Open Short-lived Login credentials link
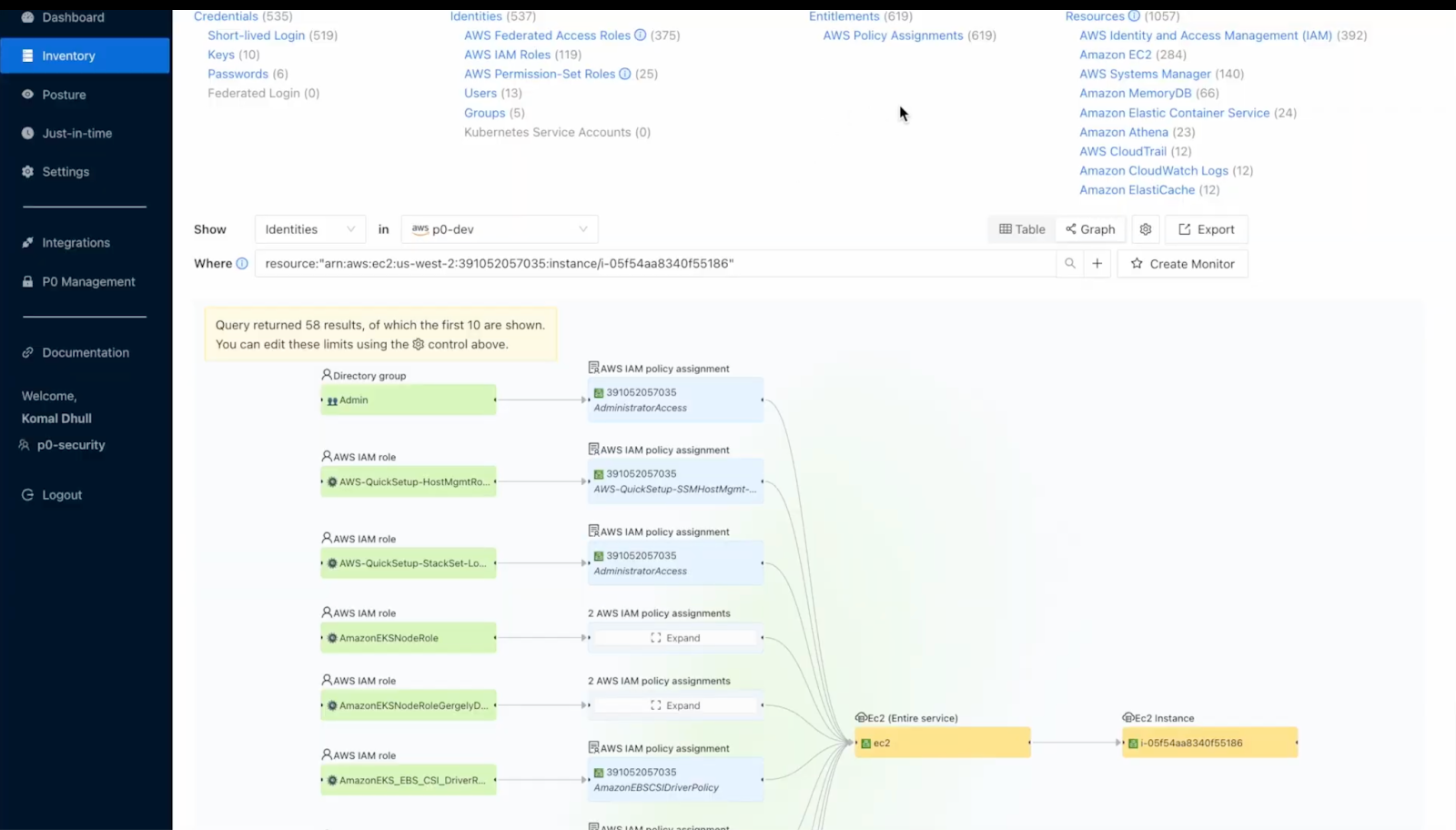1456x830 pixels. (256, 35)
